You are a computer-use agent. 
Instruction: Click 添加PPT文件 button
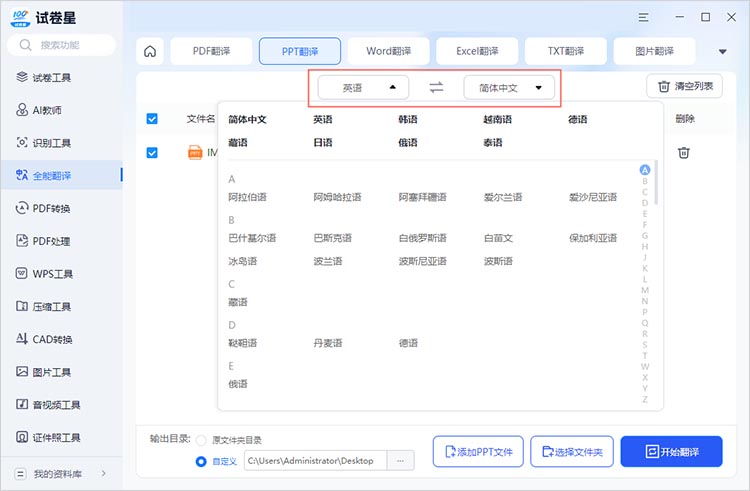click(x=478, y=452)
